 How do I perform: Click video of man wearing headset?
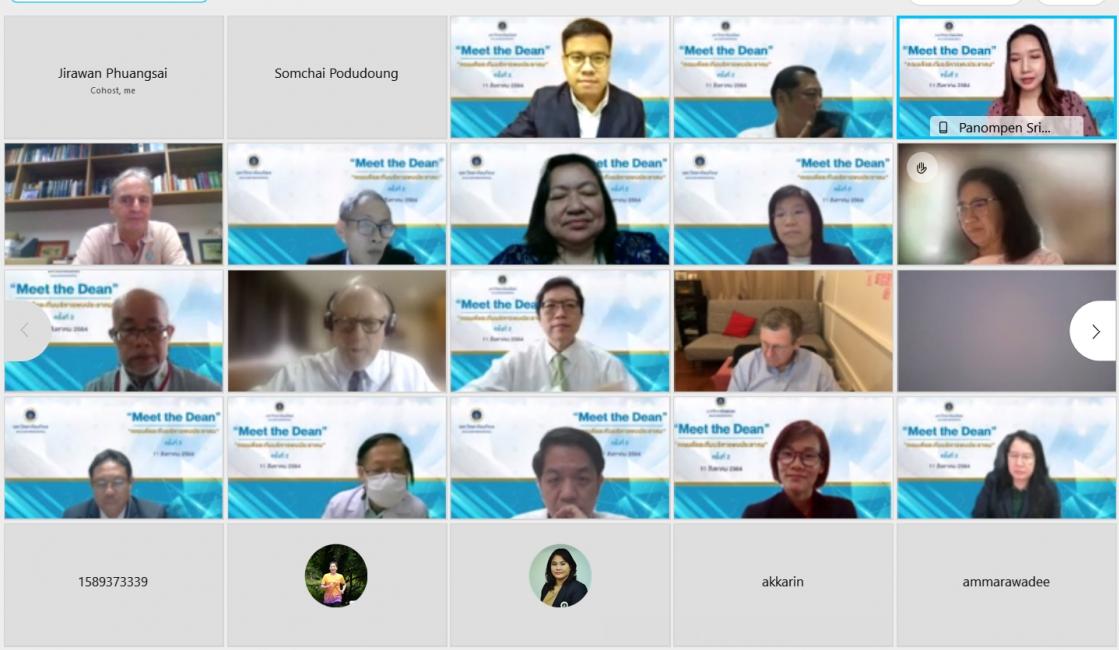pos(337,331)
